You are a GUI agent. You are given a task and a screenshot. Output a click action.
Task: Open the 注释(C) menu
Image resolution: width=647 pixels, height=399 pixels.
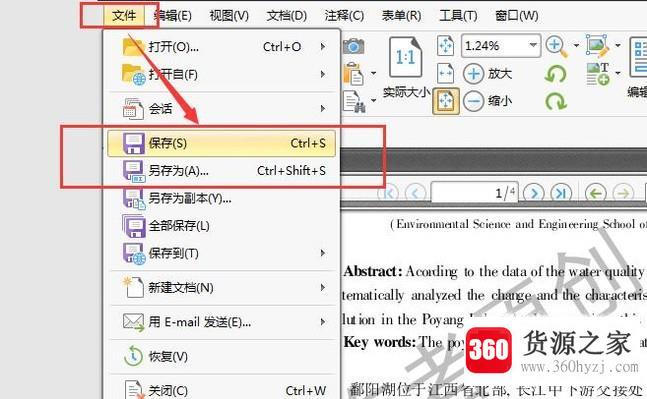(344, 16)
